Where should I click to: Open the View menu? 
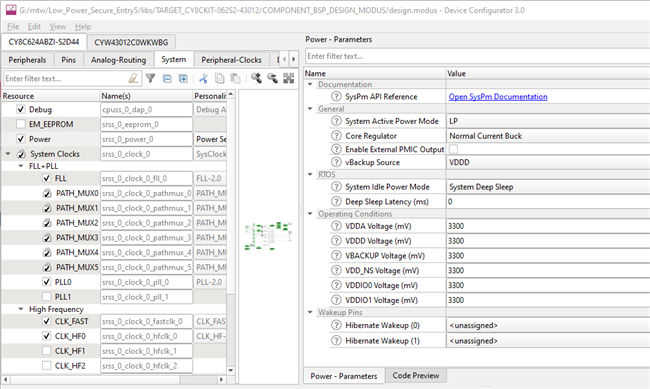coord(58,27)
